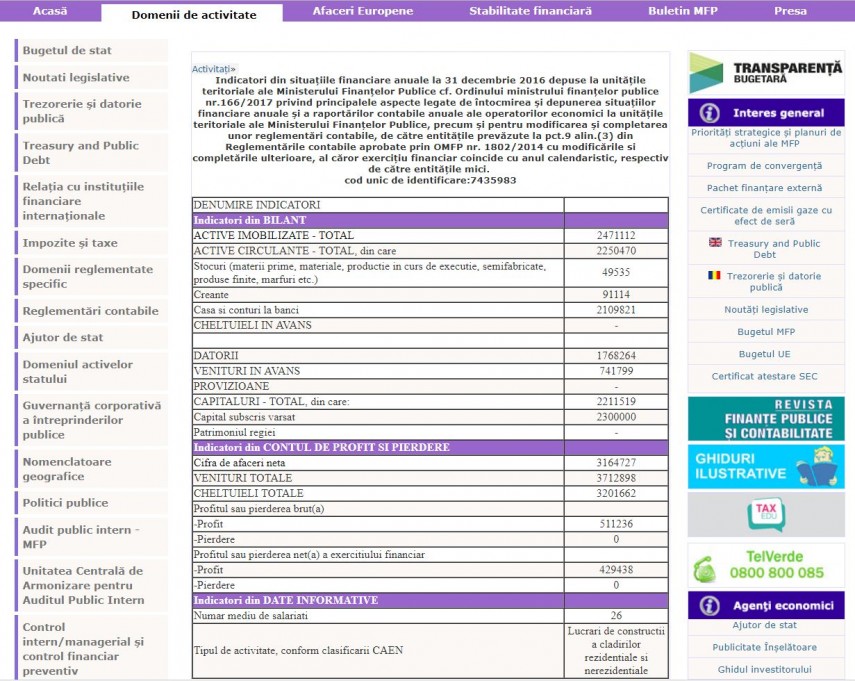Click the info icon beside Agenți economici
The image size is (855, 681).
[710, 606]
